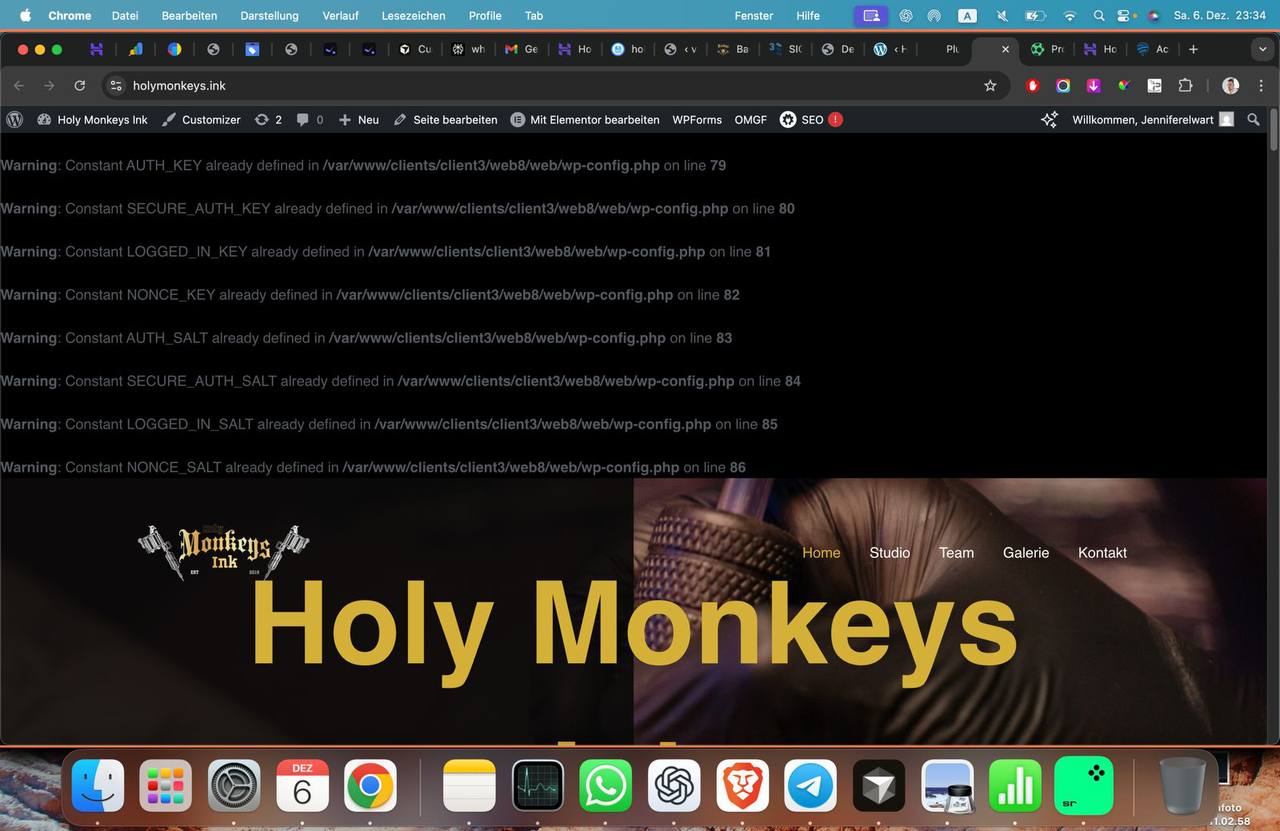Click the Seite bearbeiten link
Image resolution: width=1280 pixels, height=831 pixels.
tap(445, 119)
